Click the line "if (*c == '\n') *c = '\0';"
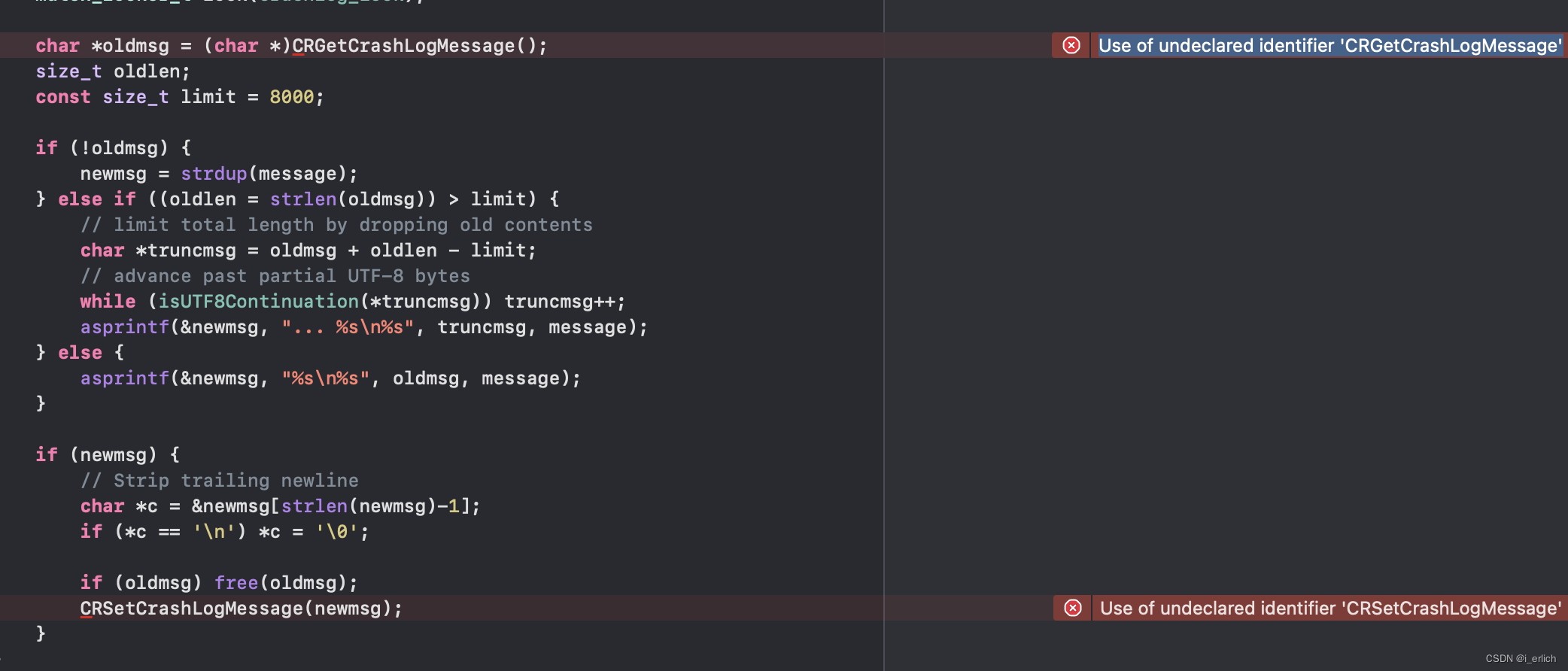The height and width of the screenshot is (671, 1568). point(224,532)
